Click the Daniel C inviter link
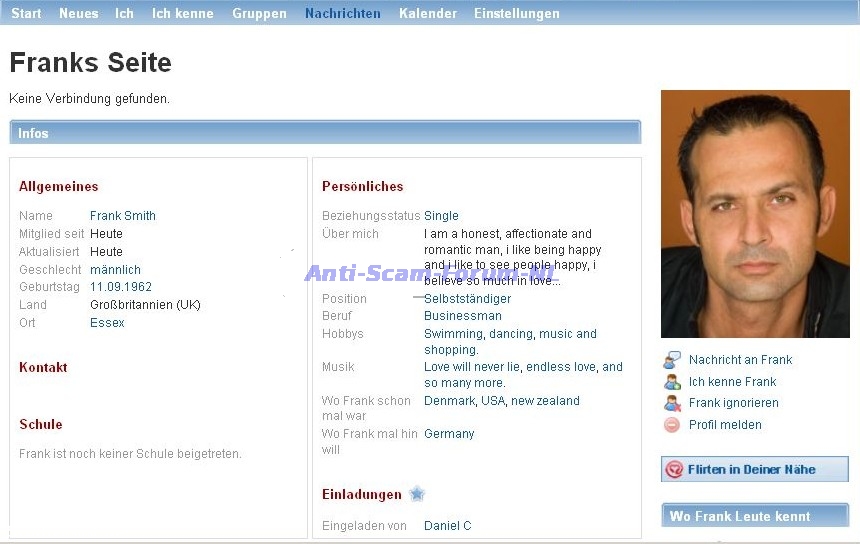860x544 pixels. tap(447, 526)
